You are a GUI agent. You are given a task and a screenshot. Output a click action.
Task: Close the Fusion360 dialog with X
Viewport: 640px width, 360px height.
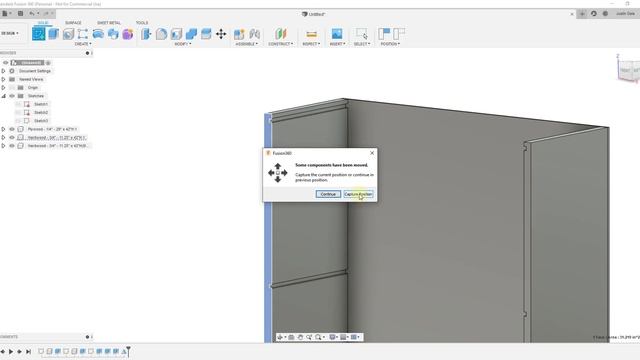(x=372, y=153)
